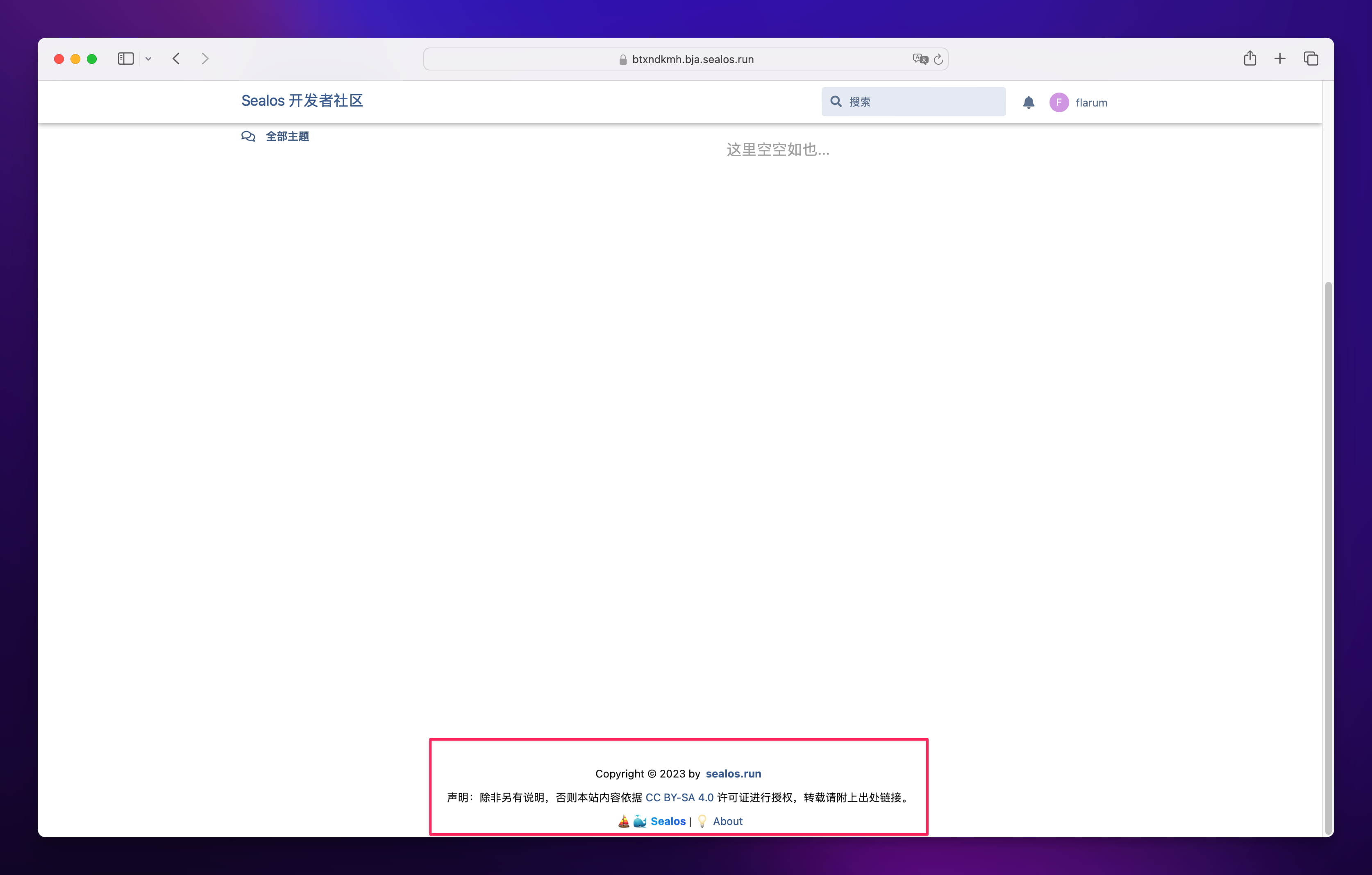
Task: Open the sealos.run copyright link
Action: (x=733, y=773)
